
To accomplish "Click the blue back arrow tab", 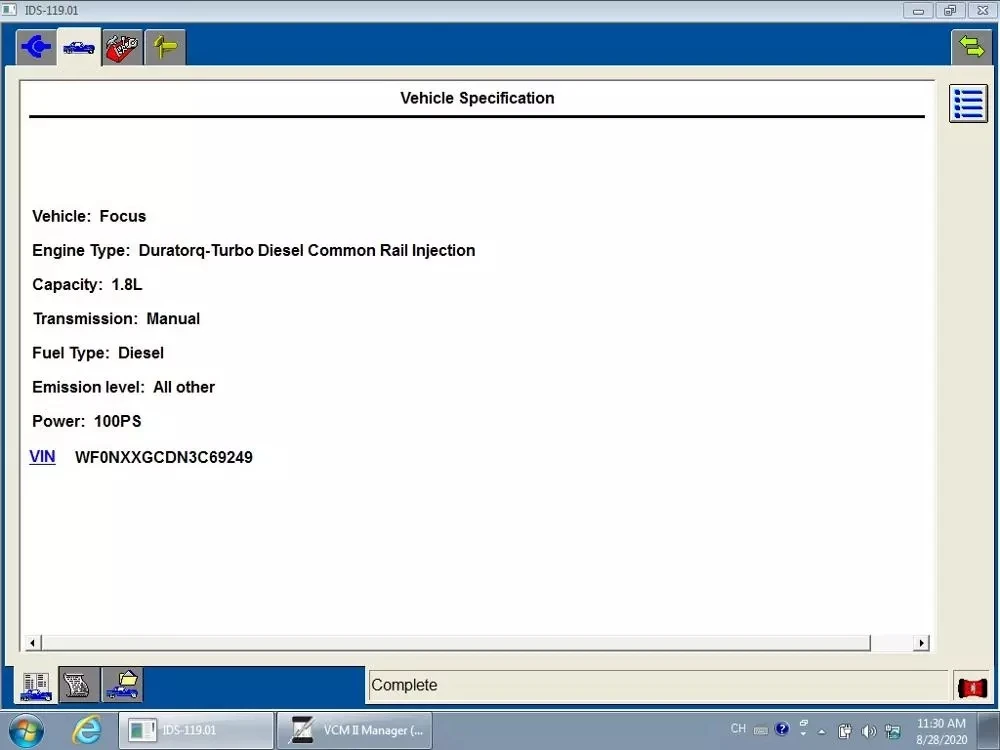I will [x=36, y=47].
